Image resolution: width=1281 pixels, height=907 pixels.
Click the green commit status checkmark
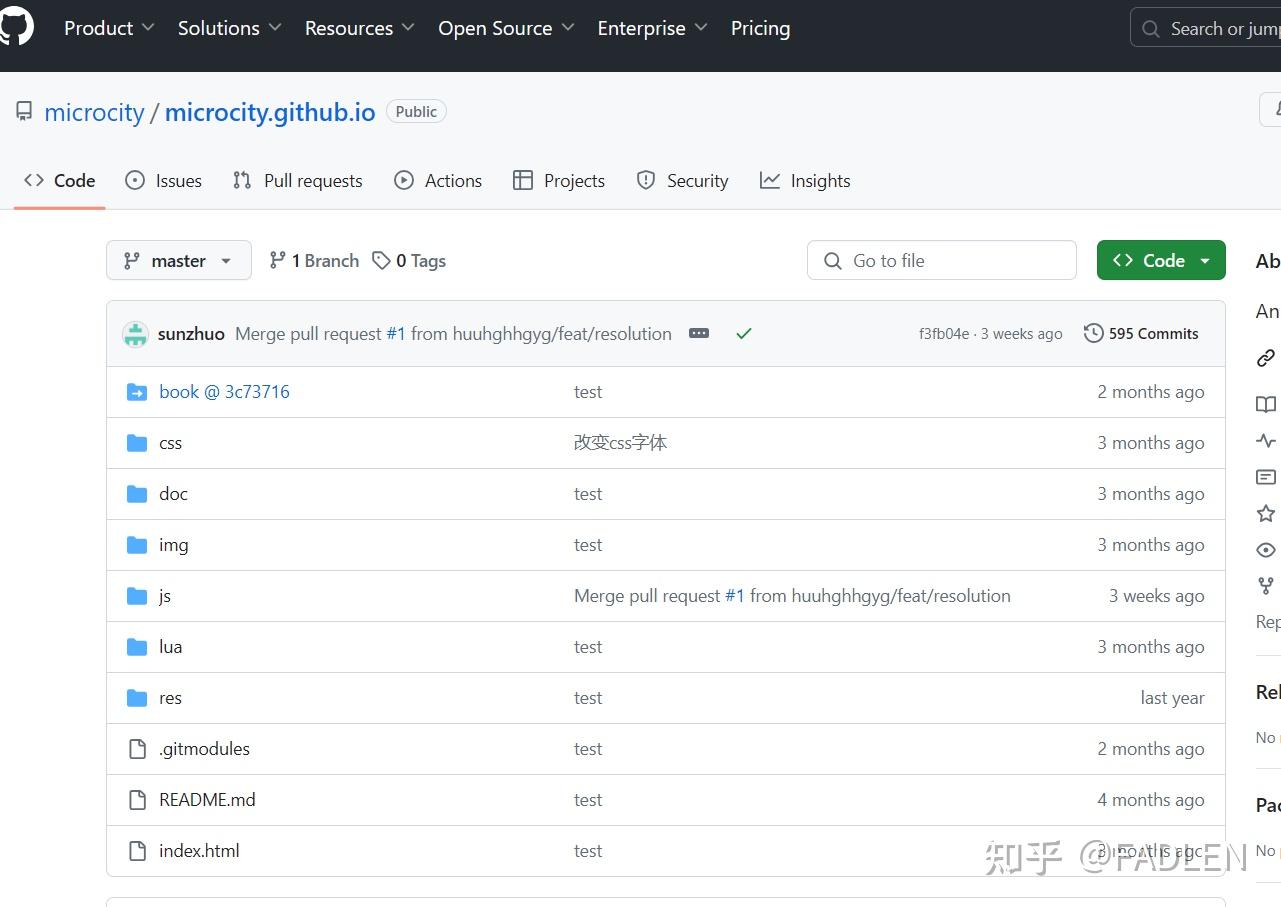pyautogui.click(x=743, y=334)
